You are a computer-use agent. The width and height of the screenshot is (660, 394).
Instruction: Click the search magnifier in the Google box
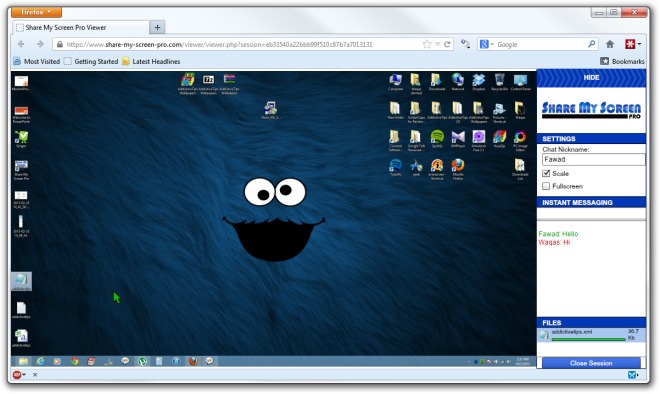click(591, 44)
